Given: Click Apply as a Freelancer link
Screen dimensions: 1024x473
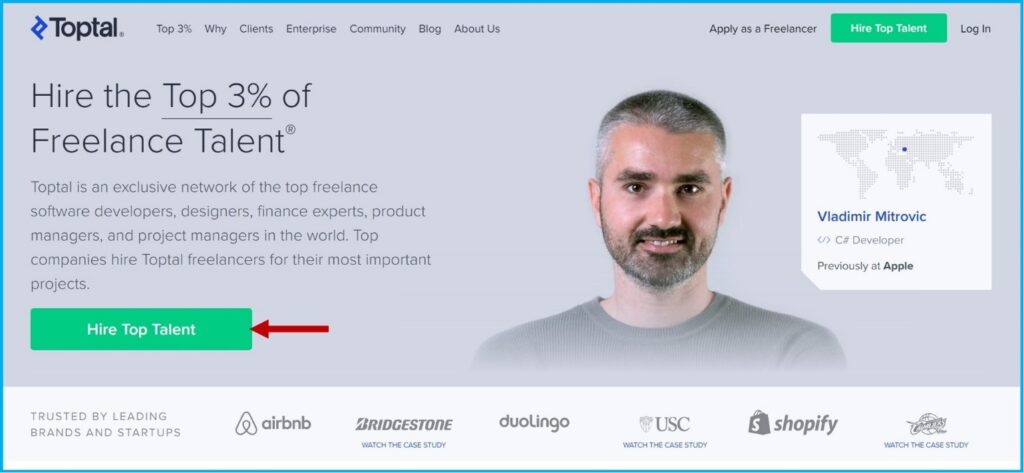Looking at the screenshot, I should click(x=763, y=29).
